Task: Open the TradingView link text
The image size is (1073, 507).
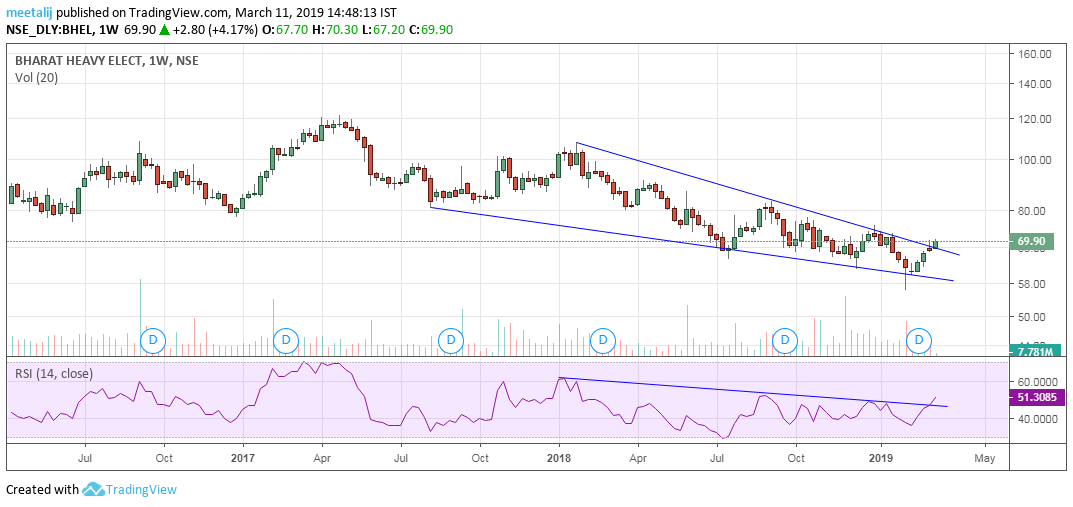Action: [x=141, y=490]
